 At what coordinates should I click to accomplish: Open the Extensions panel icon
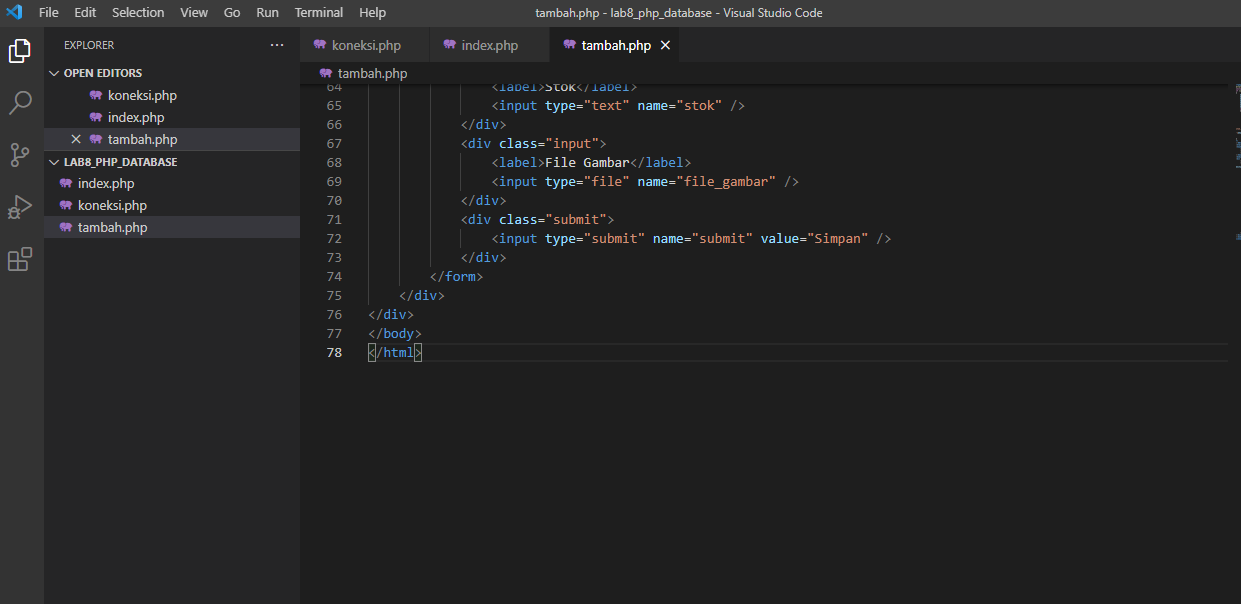pos(19,259)
